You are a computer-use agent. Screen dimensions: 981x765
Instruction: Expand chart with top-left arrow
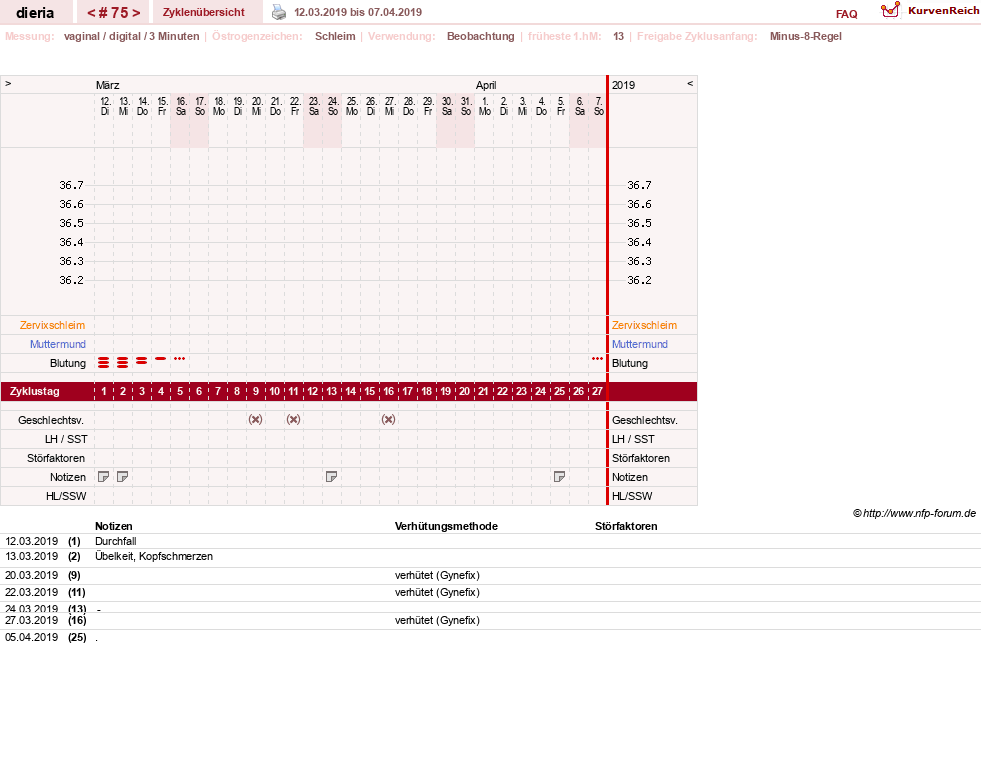[x=8, y=84]
